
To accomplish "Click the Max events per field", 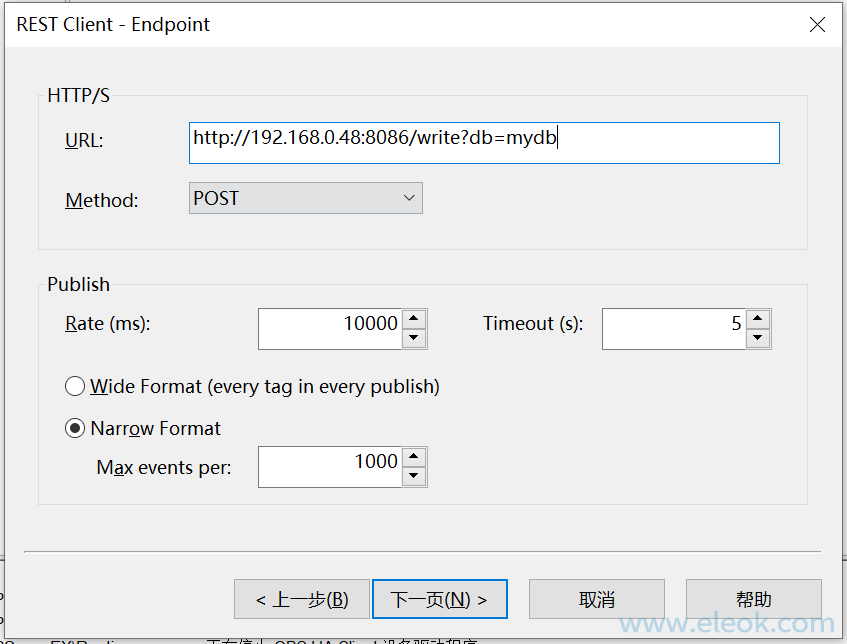I will point(330,466).
